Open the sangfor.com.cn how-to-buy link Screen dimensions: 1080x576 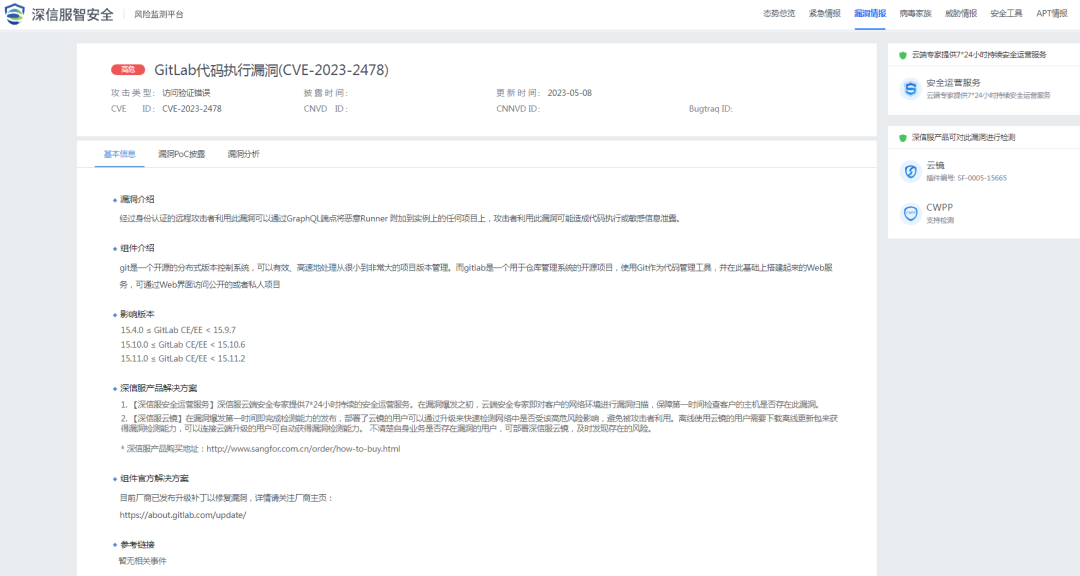tap(303, 449)
